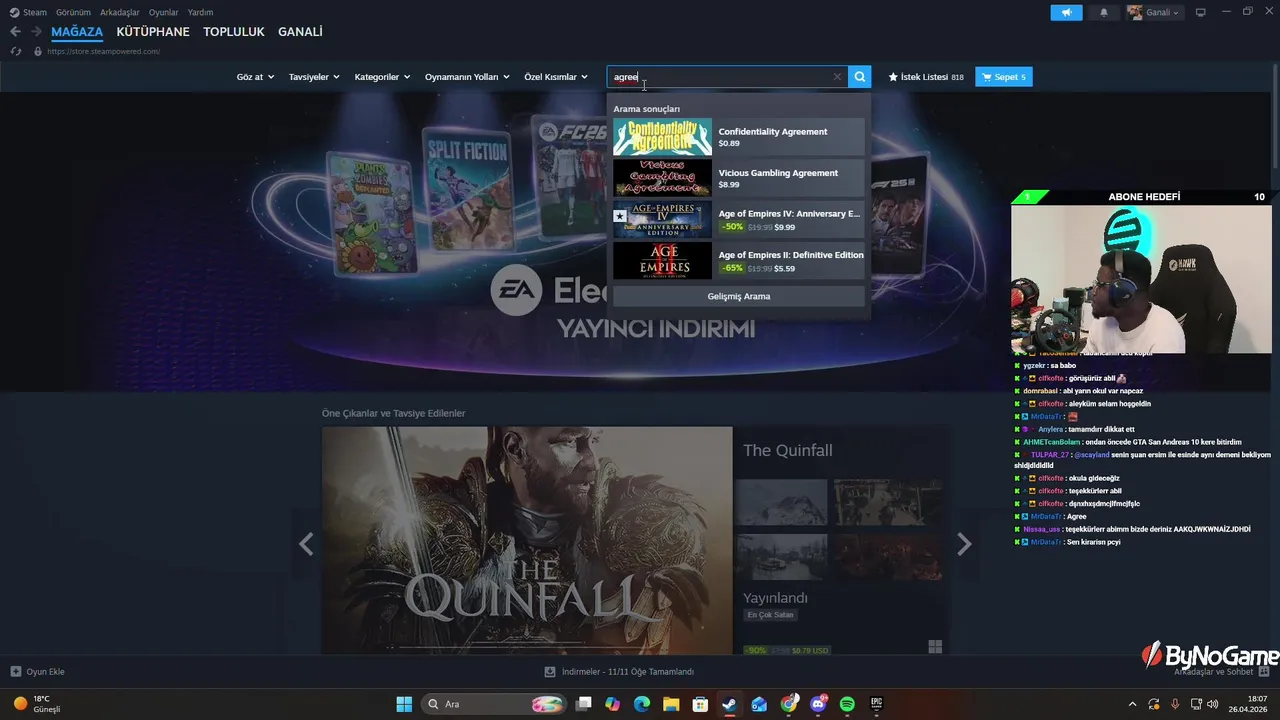The height and width of the screenshot is (720, 1280).
Task: Select Age of Empires II Definitive Edition
Action: tap(739, 261)
